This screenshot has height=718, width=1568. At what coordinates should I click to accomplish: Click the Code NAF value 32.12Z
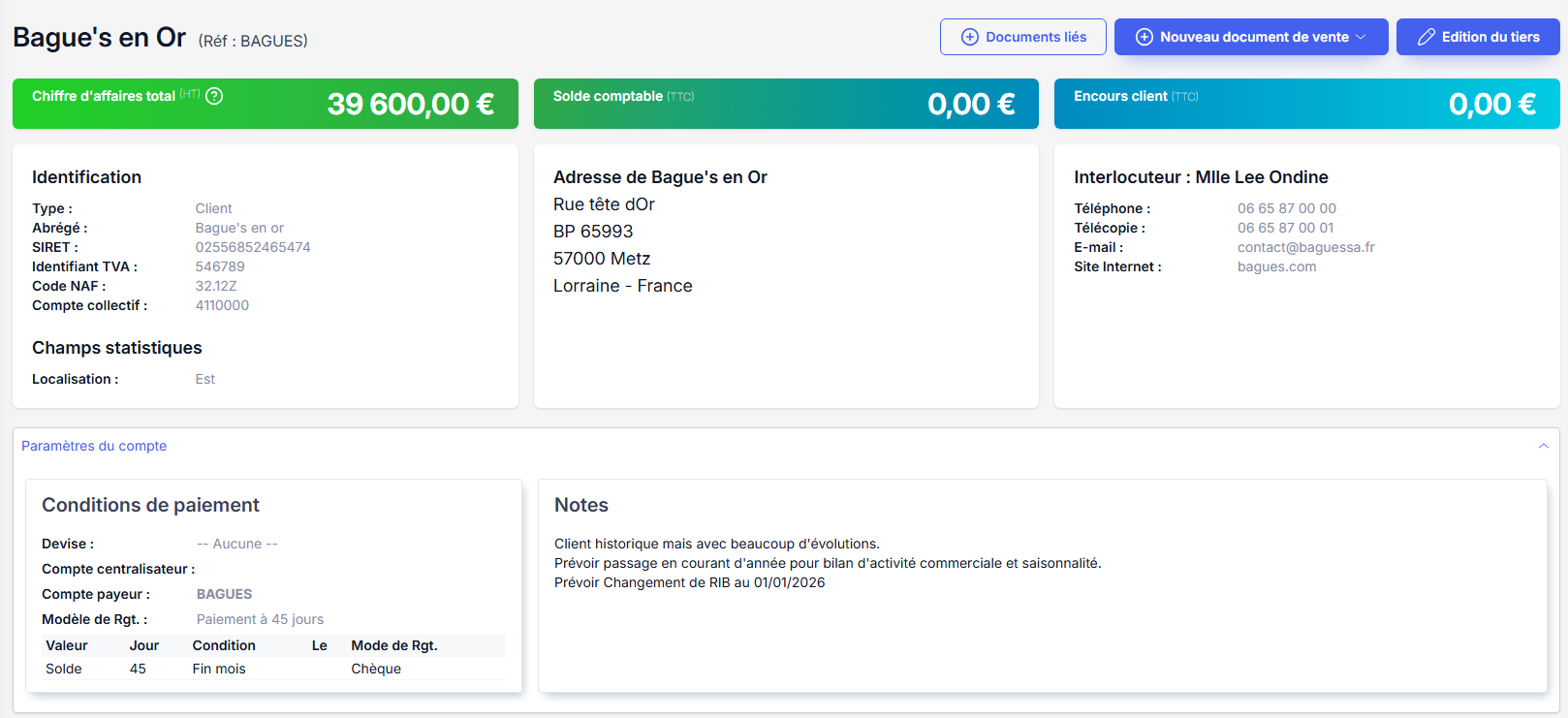pyautogui.click(x=216, y=286)
